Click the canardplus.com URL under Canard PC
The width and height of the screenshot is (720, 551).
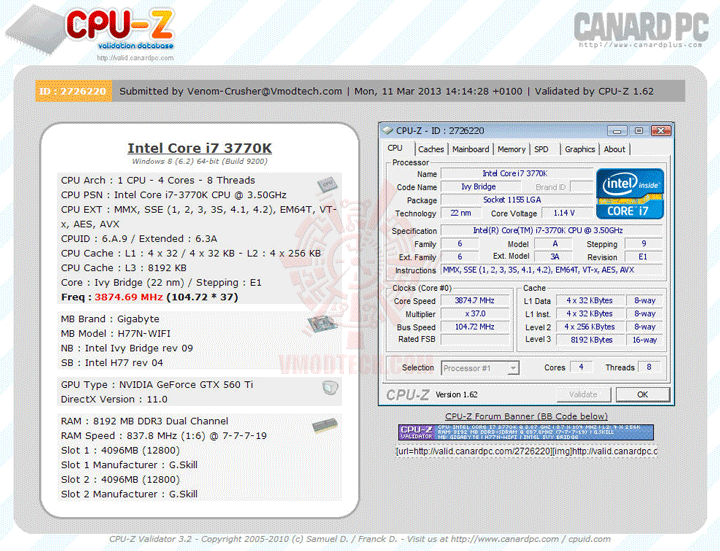[x=640, y=45]
